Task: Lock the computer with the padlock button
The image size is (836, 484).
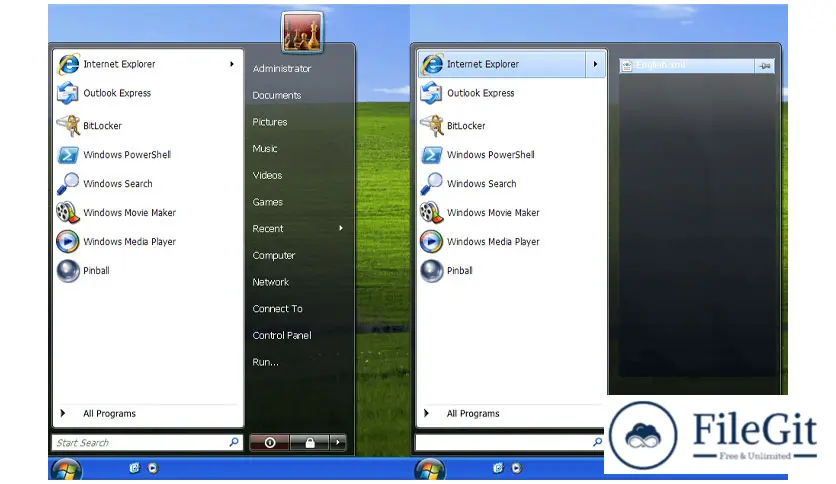Action: click(x=310, y=442)
